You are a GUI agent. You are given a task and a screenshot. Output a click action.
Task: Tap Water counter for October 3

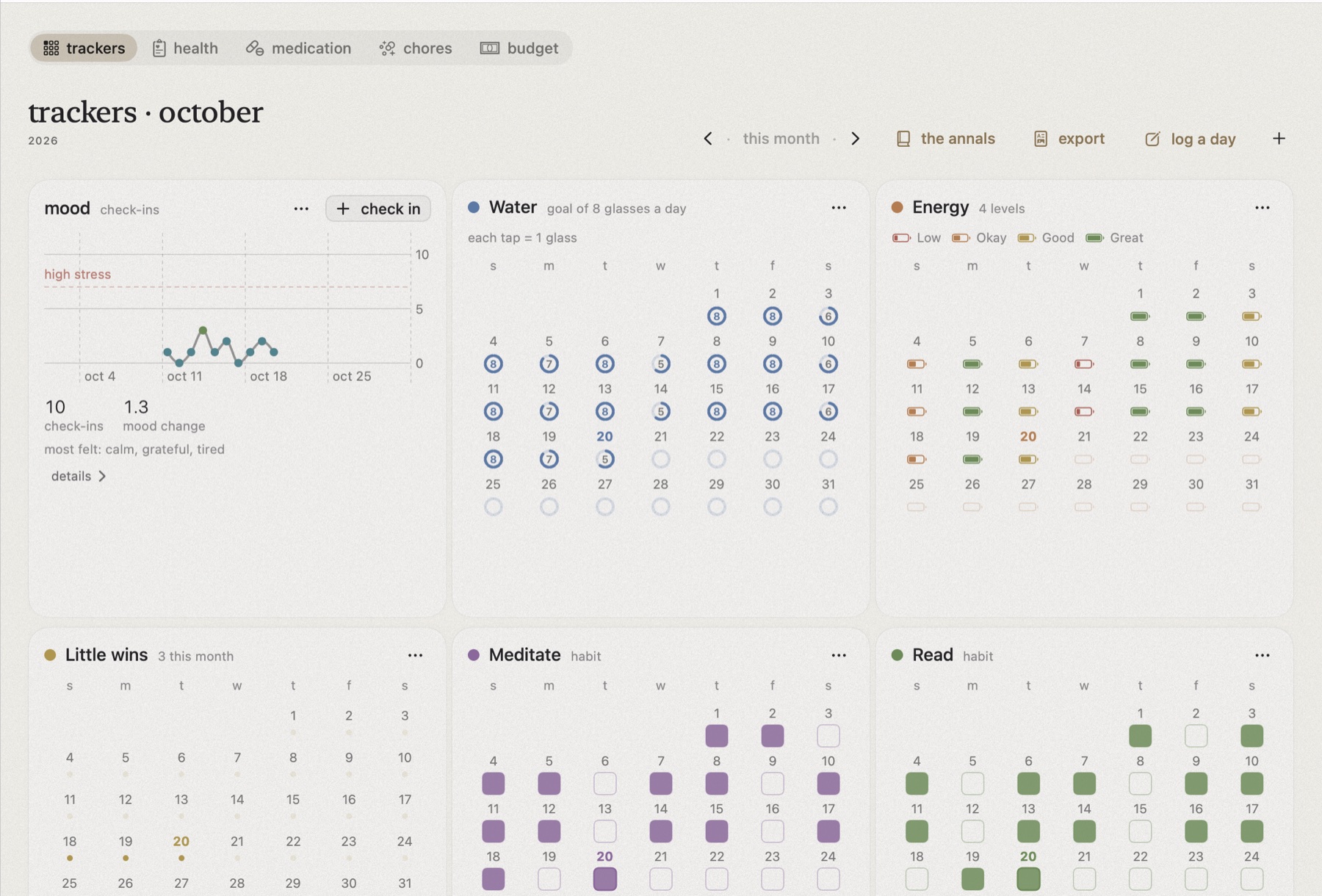828,316
